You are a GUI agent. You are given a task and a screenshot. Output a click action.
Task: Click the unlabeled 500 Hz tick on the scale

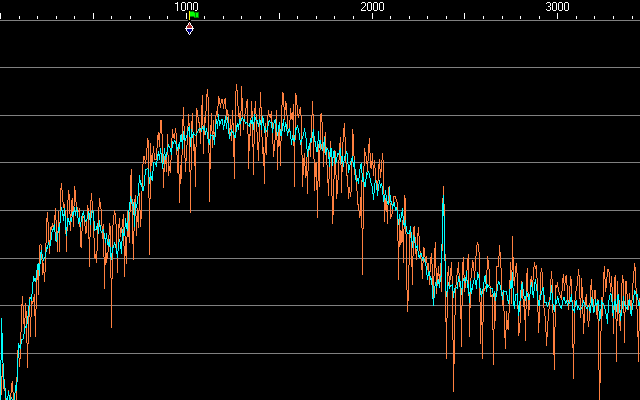[x=94, y=16]
